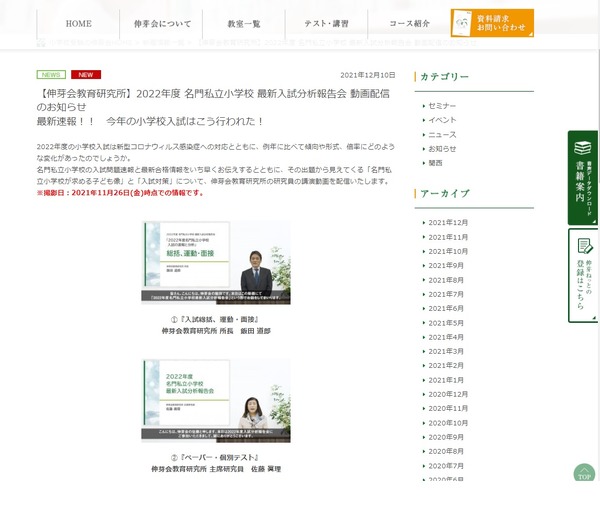The image size is (600, 517).
Task: Play the 総括、運動・面接 video thumbnail
Action: pyautogui.click(x=216, y=263)
